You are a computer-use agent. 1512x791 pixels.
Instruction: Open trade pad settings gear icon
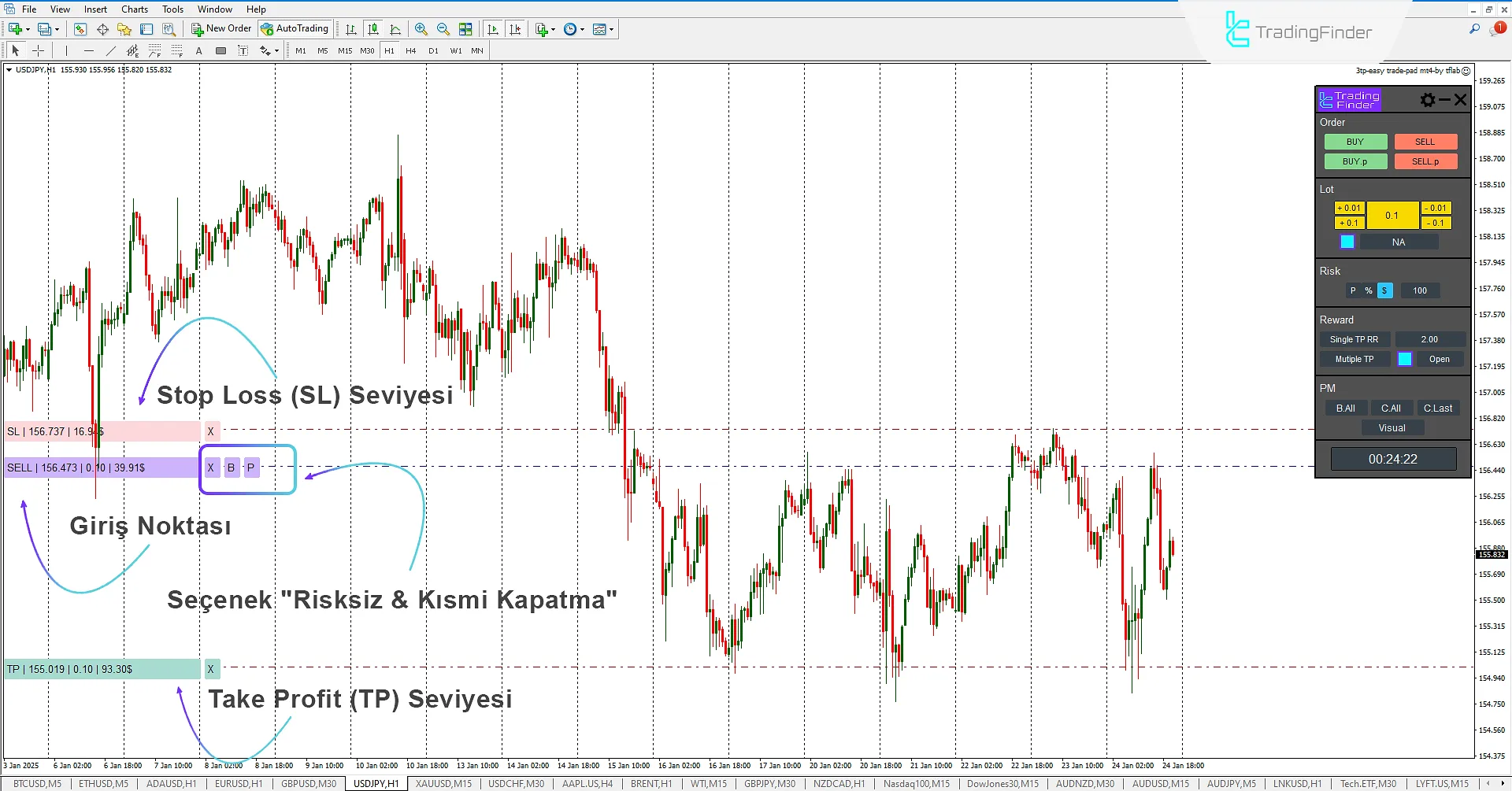(1427, 100)
